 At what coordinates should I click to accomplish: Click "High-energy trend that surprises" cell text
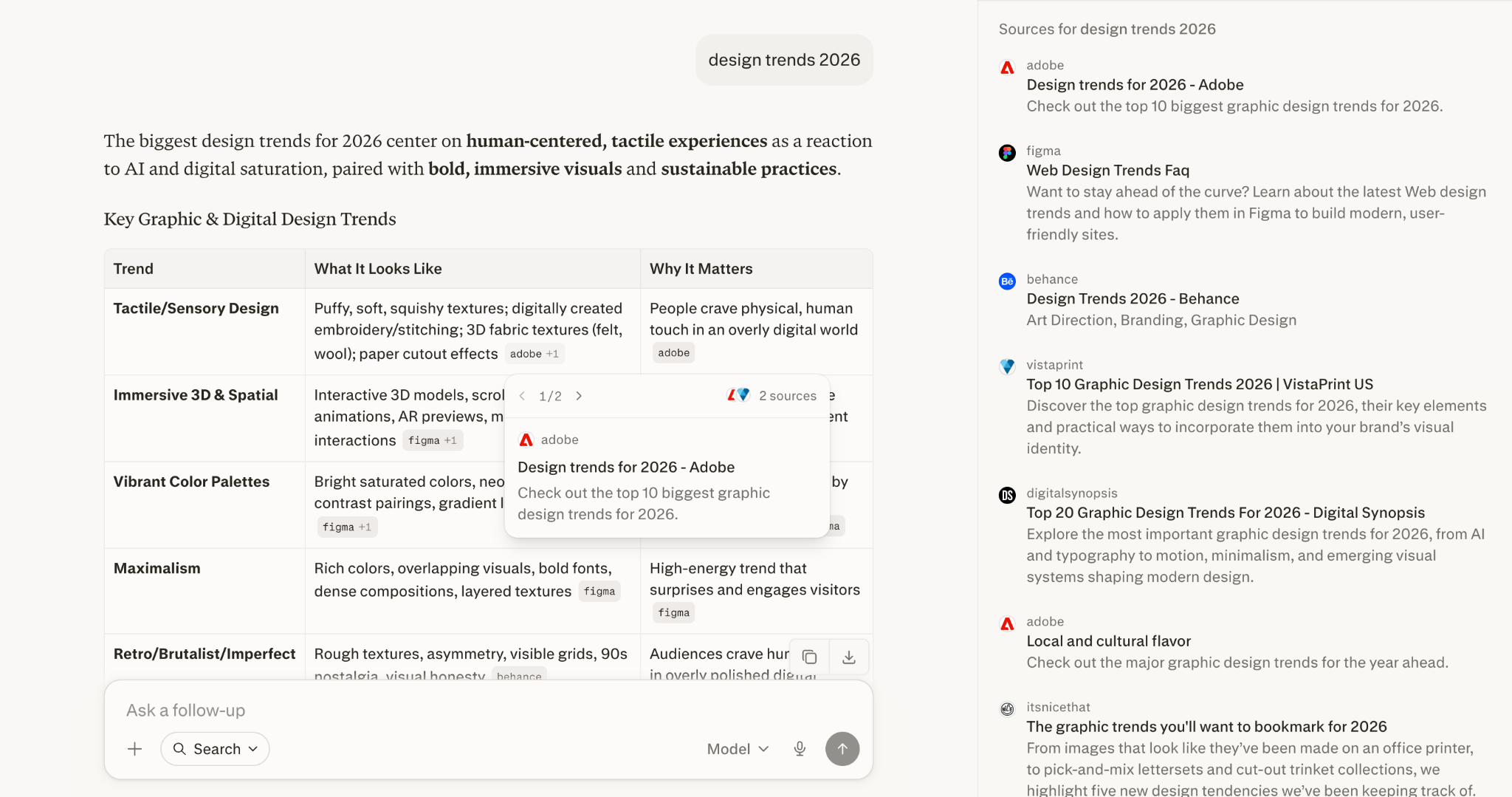[x=755, y=579]
